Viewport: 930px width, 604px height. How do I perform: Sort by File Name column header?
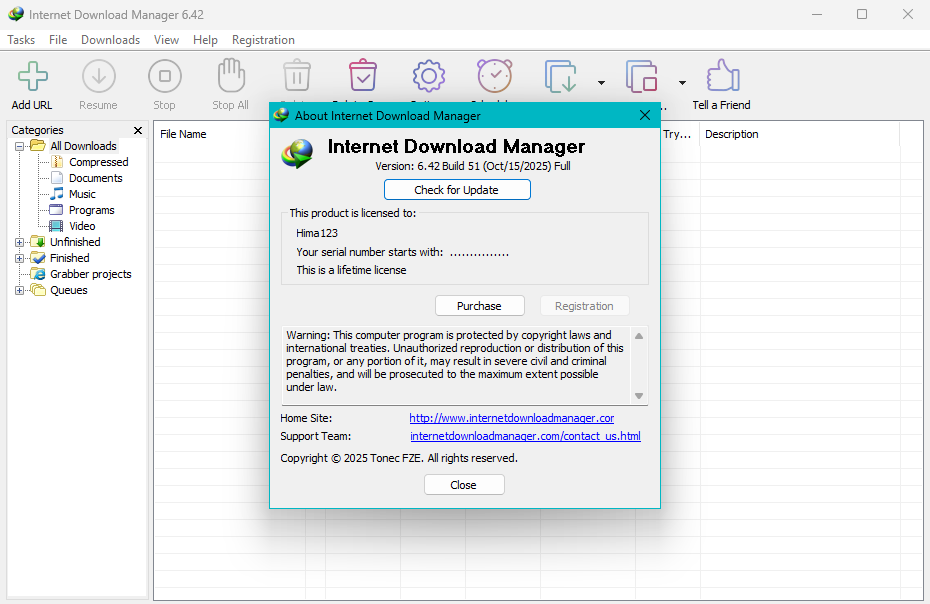click(183, 134)
